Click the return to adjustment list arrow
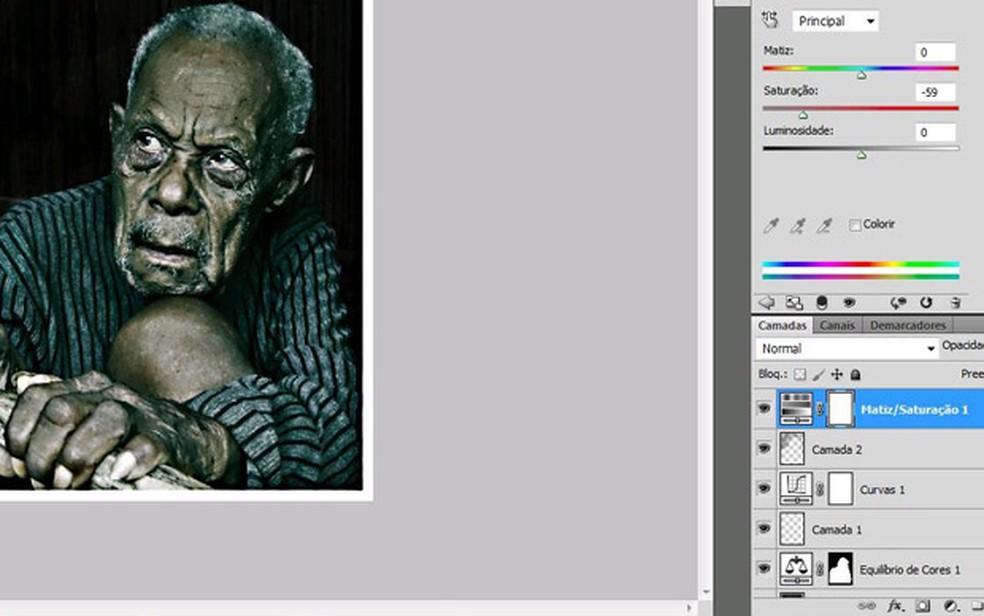Viewport: 984px width, 616px height. 767,302
